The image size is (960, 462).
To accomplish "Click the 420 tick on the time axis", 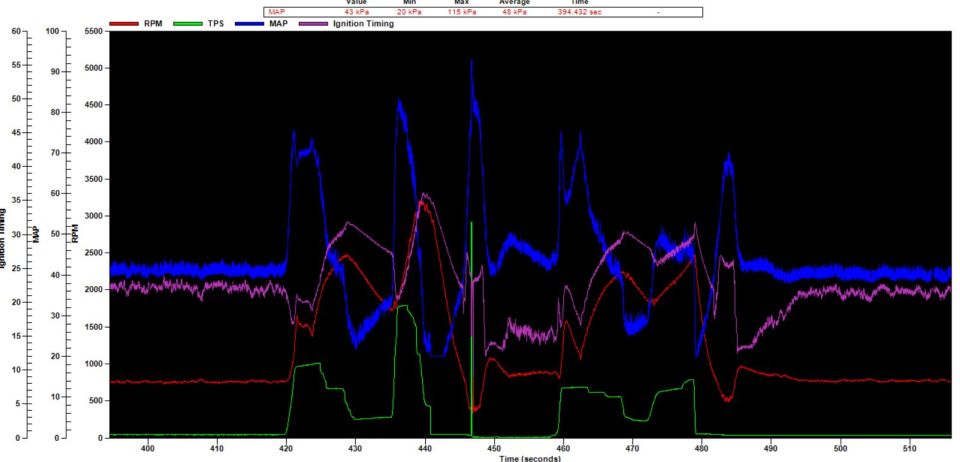I will pyautogui.click(x=286, y=447).
